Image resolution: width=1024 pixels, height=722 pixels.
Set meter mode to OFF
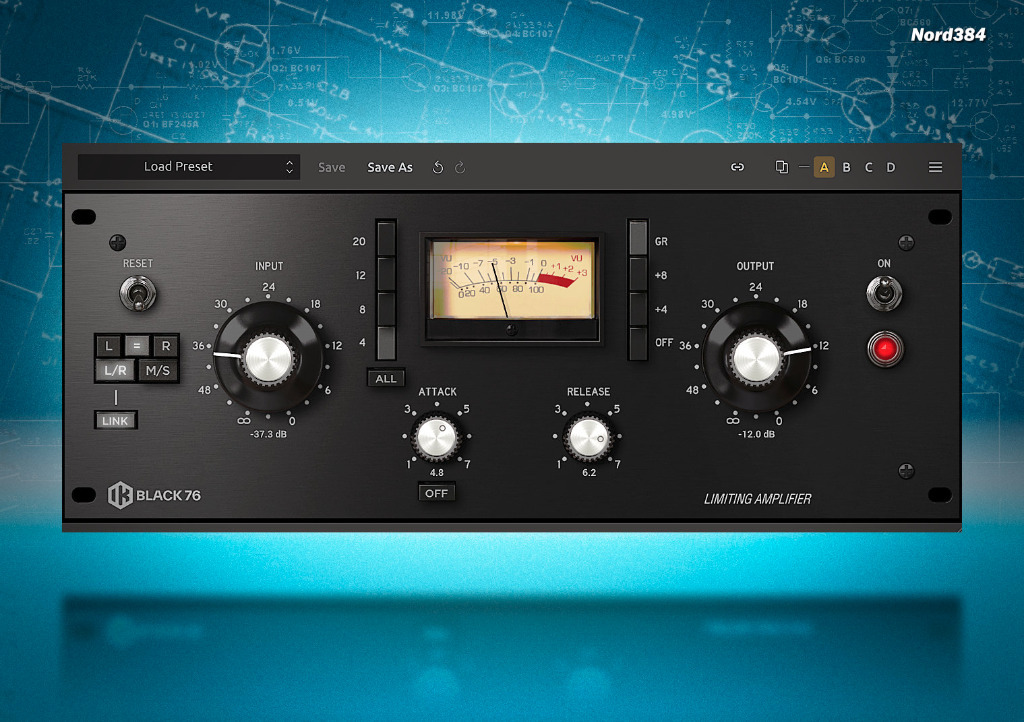coord(638,342)
